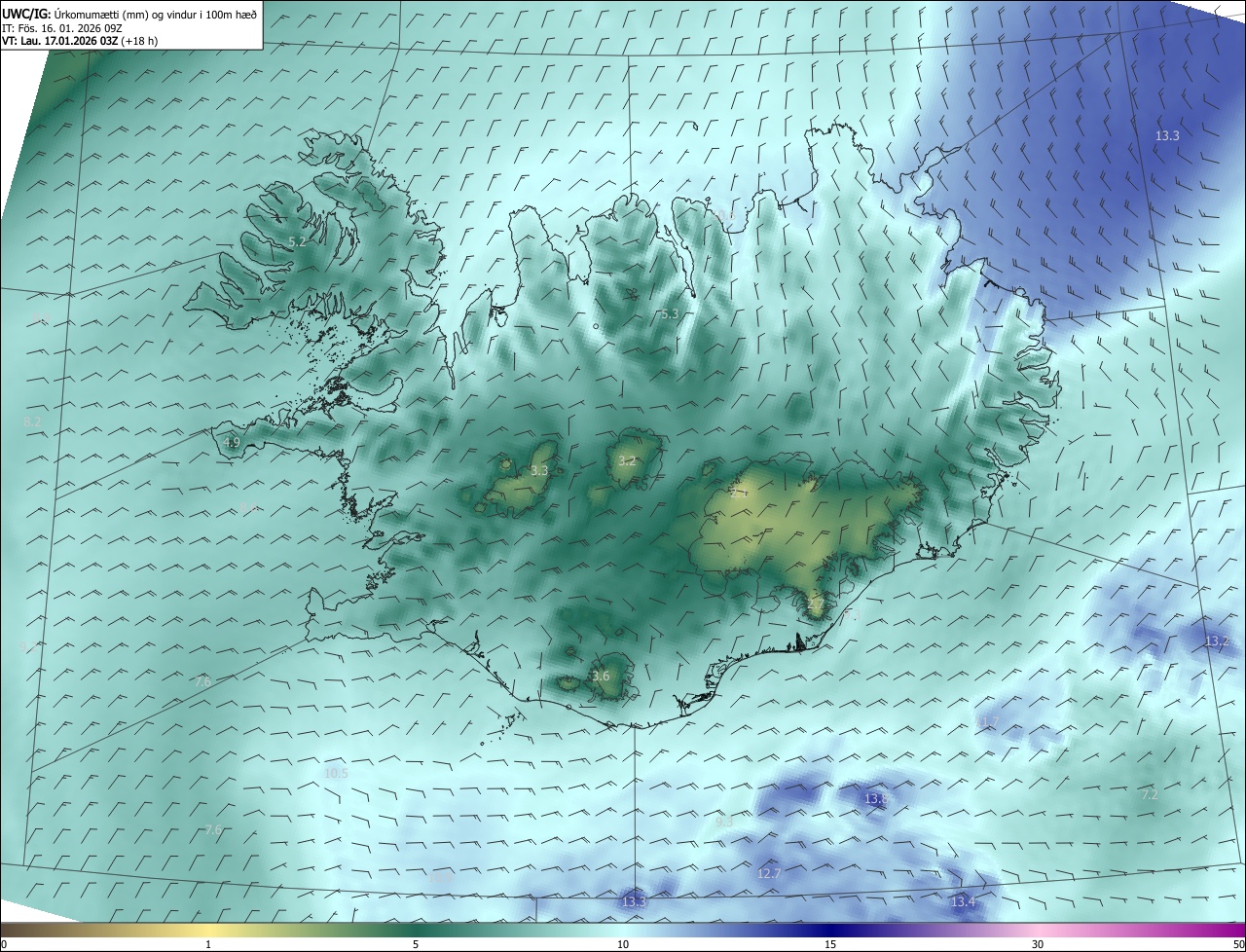1246x952 pixels.
Task: Click the 10.5 value over the ocean
Action: click(336, 773)
